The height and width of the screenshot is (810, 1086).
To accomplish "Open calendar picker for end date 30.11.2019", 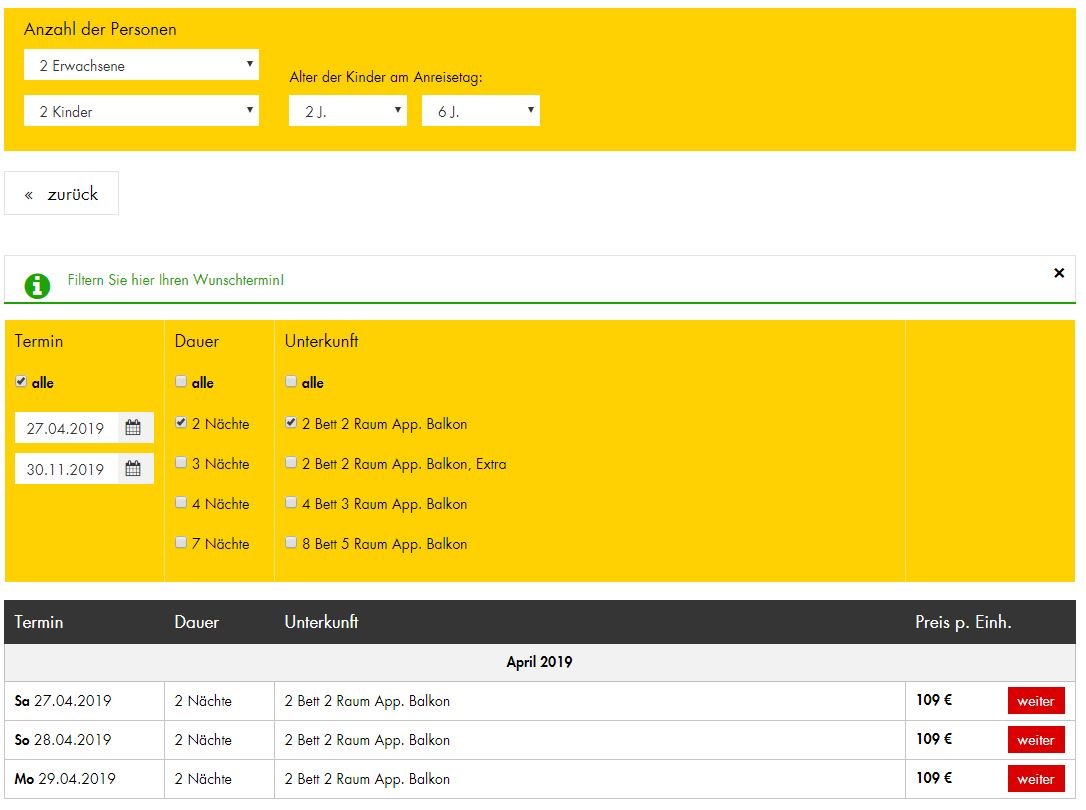I will [x=133, y=469].
